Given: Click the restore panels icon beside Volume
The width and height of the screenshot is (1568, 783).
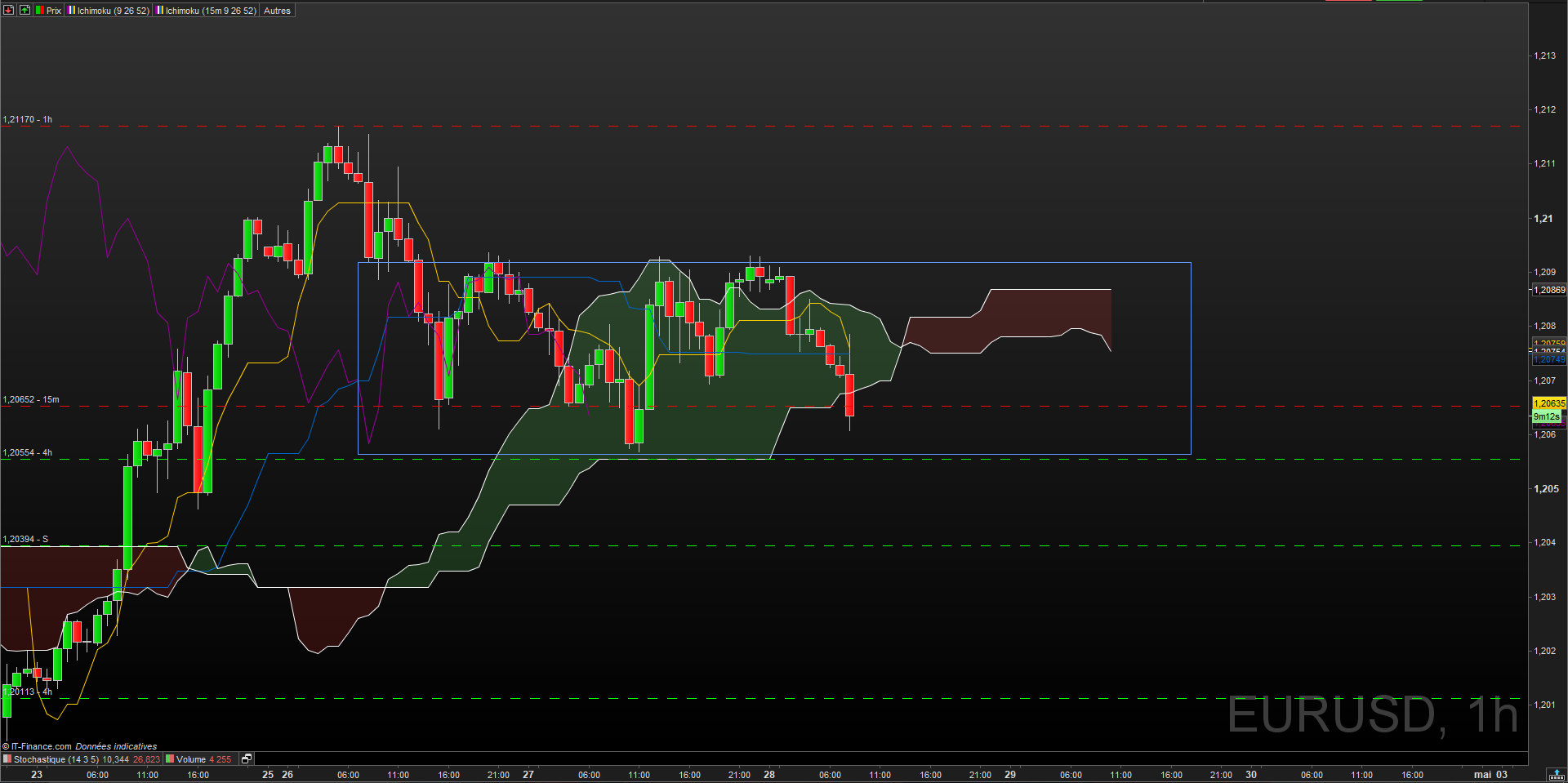Looking at the screenshot, I should point(247,759).
